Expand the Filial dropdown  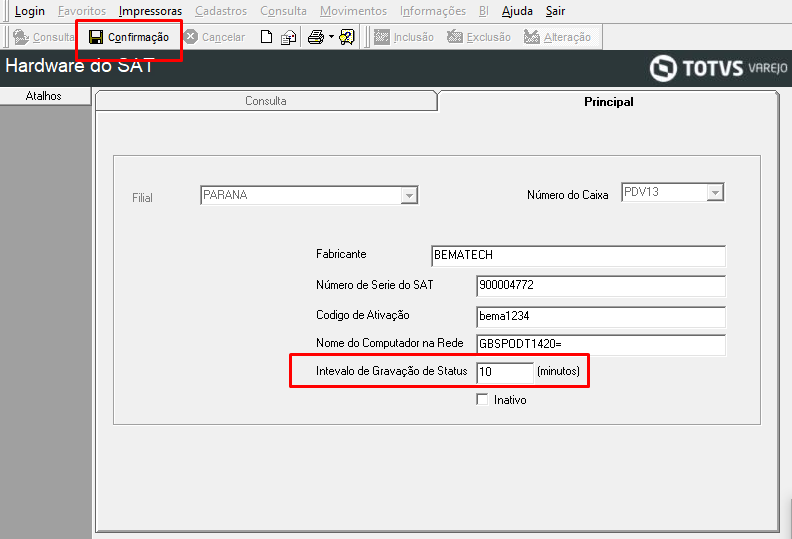(x=409, y=195)
